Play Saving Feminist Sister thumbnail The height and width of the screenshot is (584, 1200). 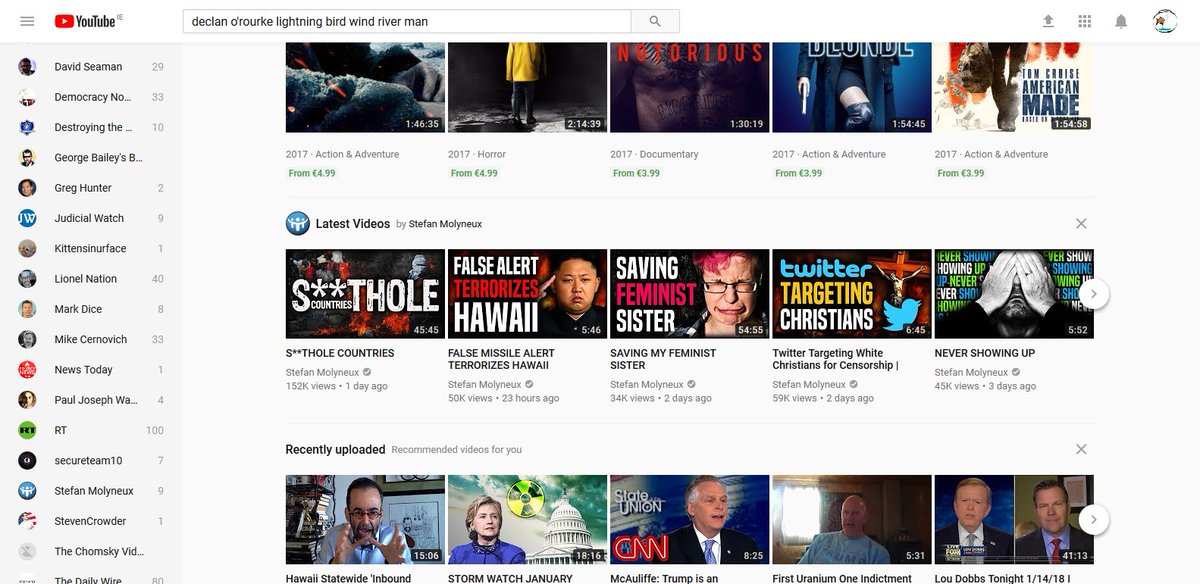pos(689,294)
